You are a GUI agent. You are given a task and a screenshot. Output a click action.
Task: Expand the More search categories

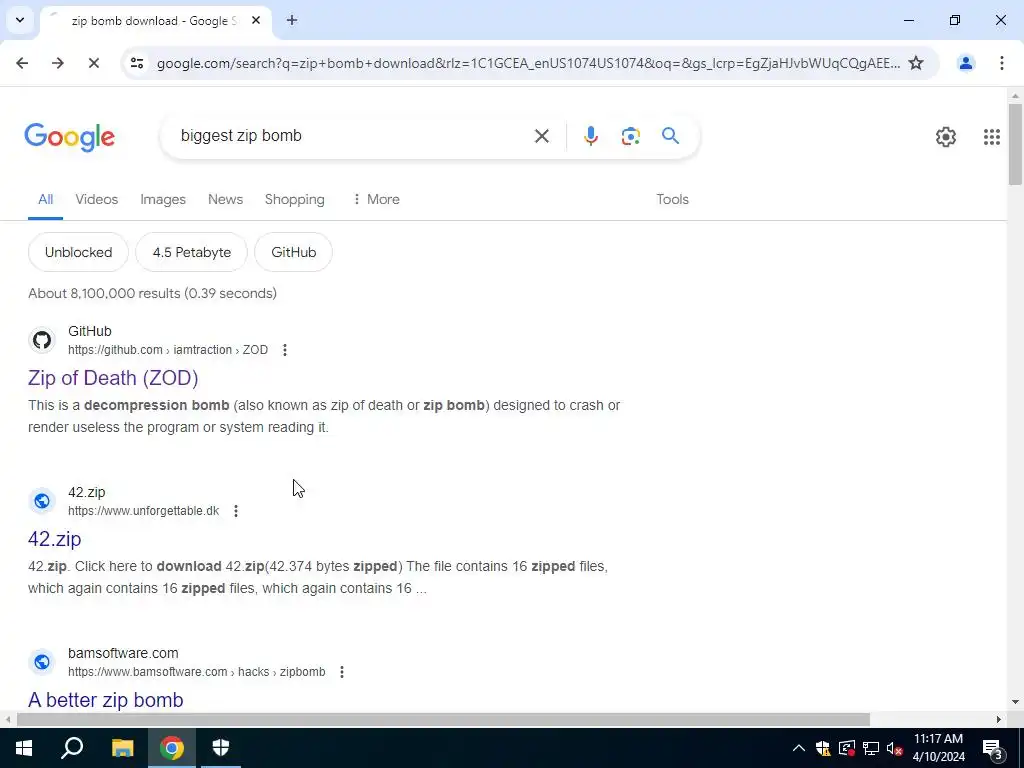(x=376, y=199)
